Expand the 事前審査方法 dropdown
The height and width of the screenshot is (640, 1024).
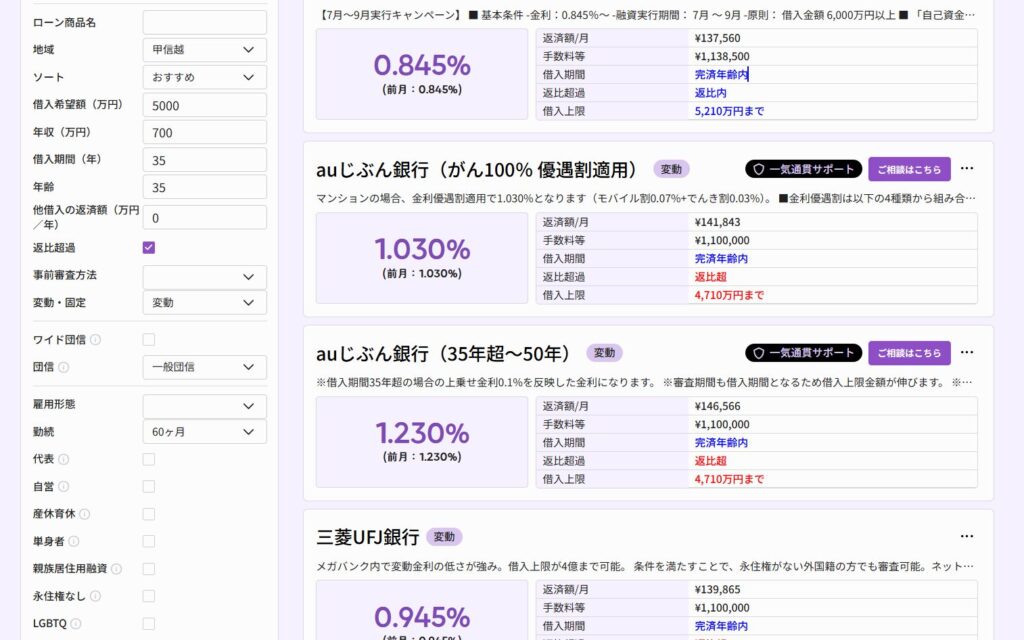(x=204, y=277)
